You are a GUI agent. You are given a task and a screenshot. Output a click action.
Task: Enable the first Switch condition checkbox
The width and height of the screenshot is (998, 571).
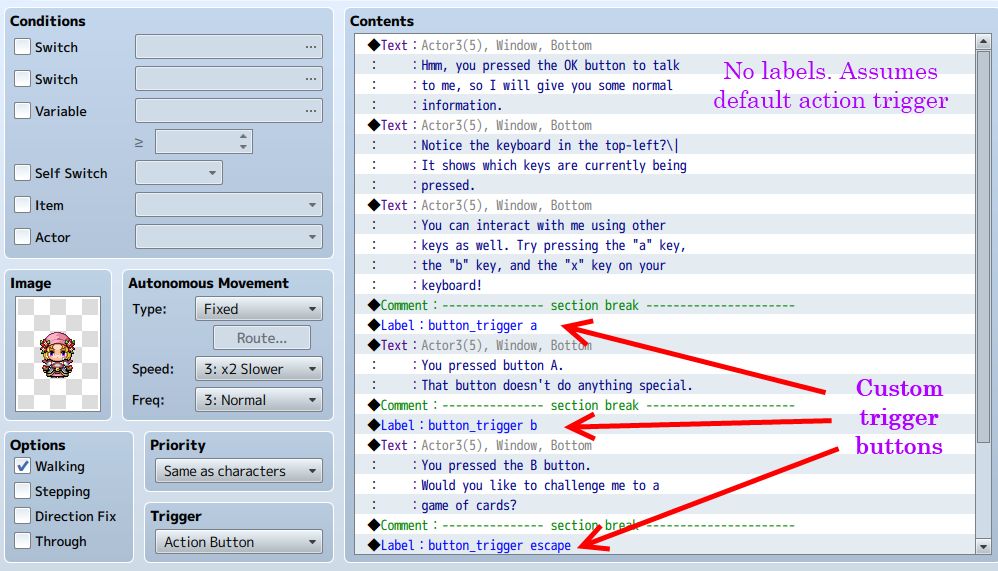pos(22,46)
